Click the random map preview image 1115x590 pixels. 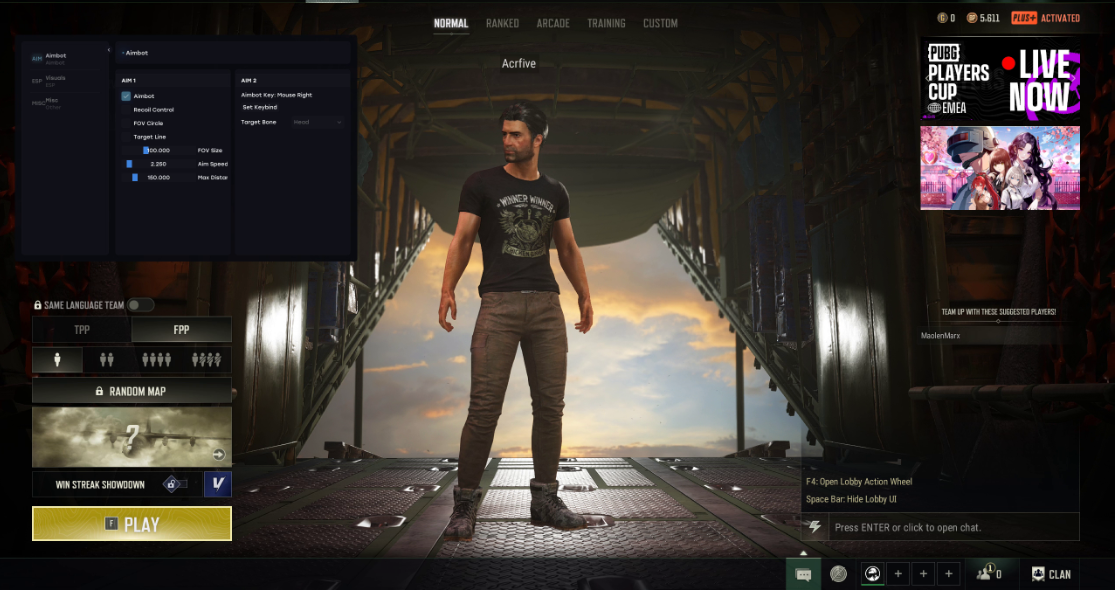point(132,436)
